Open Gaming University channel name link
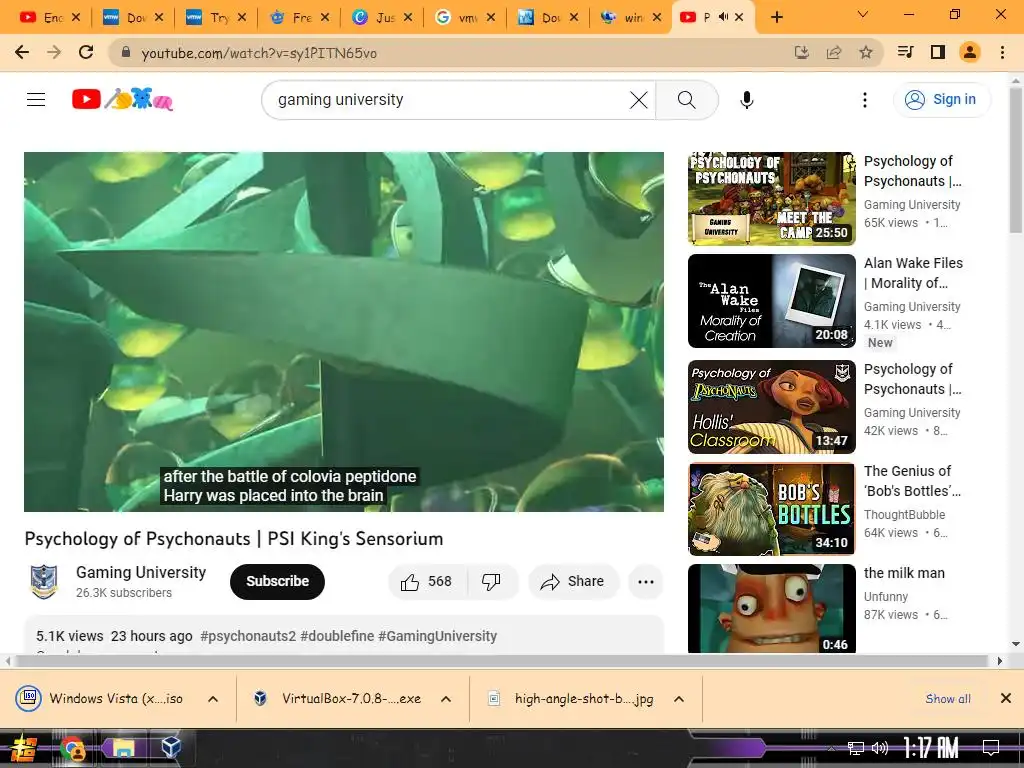 tap(141, 572)
